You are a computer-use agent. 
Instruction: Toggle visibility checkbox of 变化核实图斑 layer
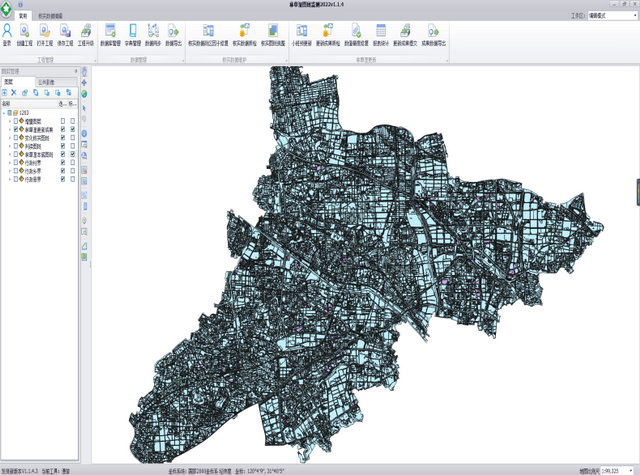point(16,138)
